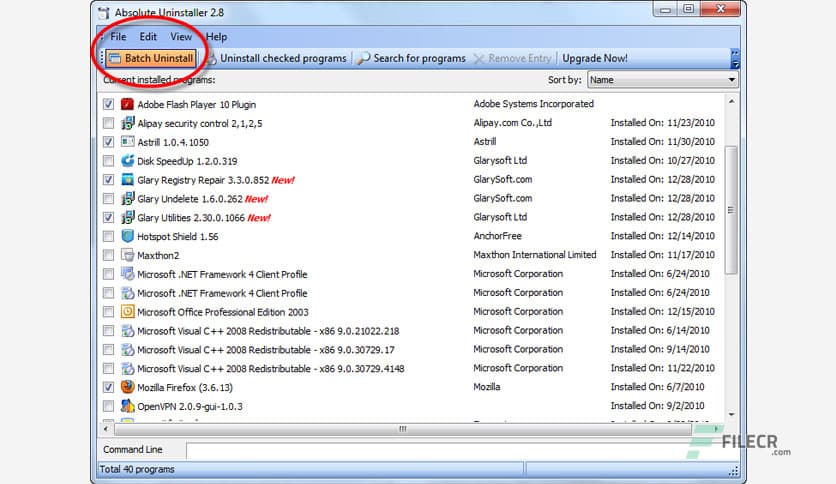
Task: Check the Microsoft Office Professional 2003 checkbox
Action: 108,312
